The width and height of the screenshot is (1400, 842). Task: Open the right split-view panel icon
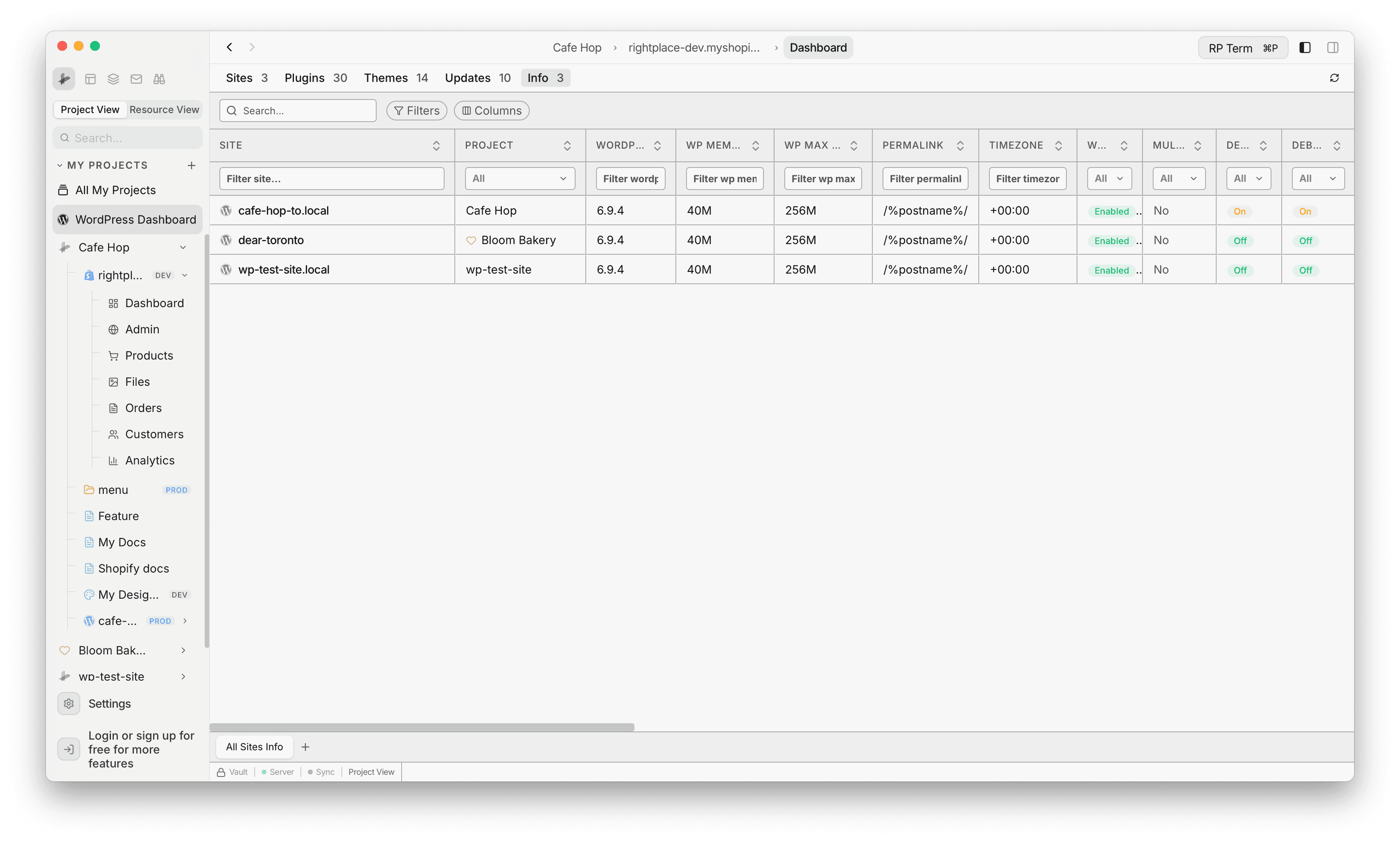pyautogui.click(x=1332, y=47)
